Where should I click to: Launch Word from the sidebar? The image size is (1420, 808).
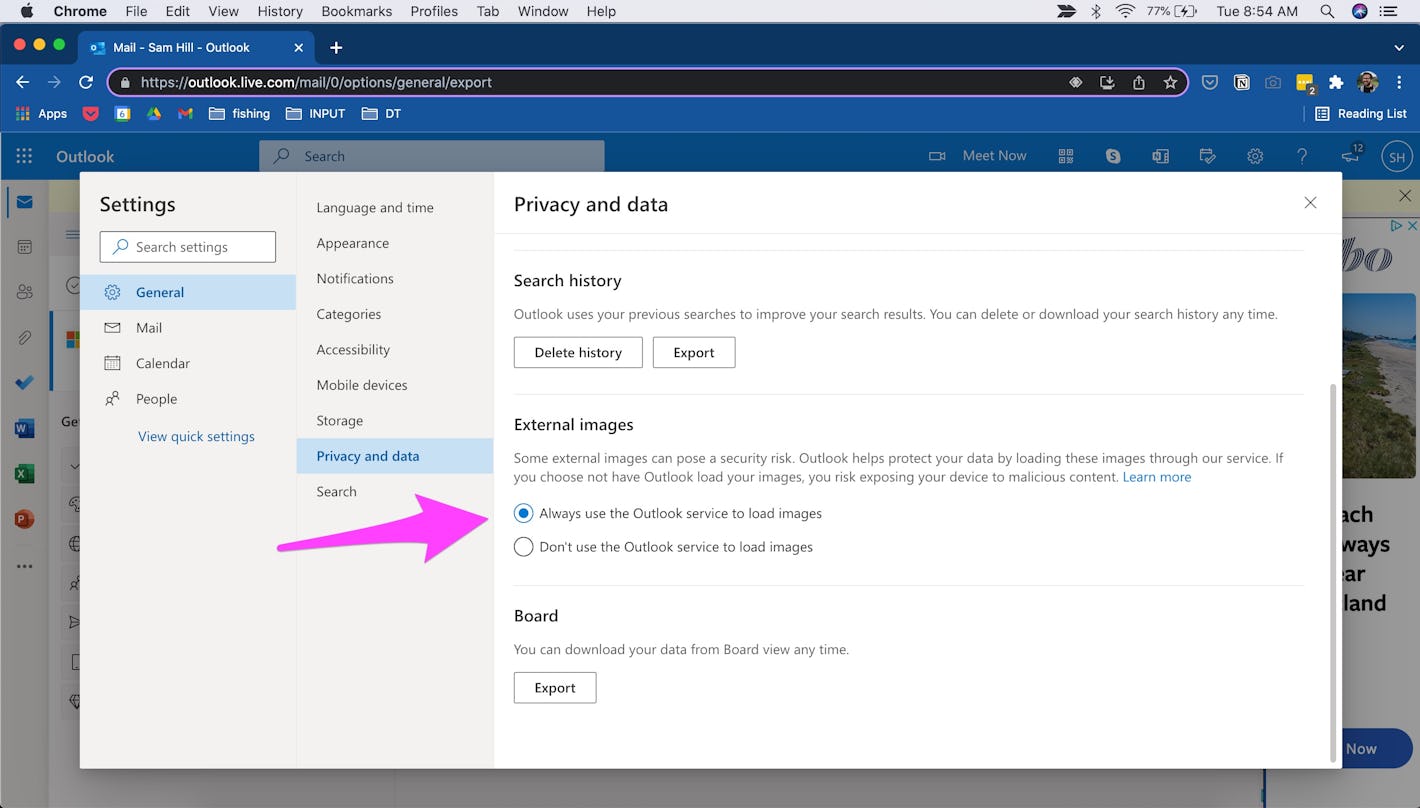(x=24, y=427)
